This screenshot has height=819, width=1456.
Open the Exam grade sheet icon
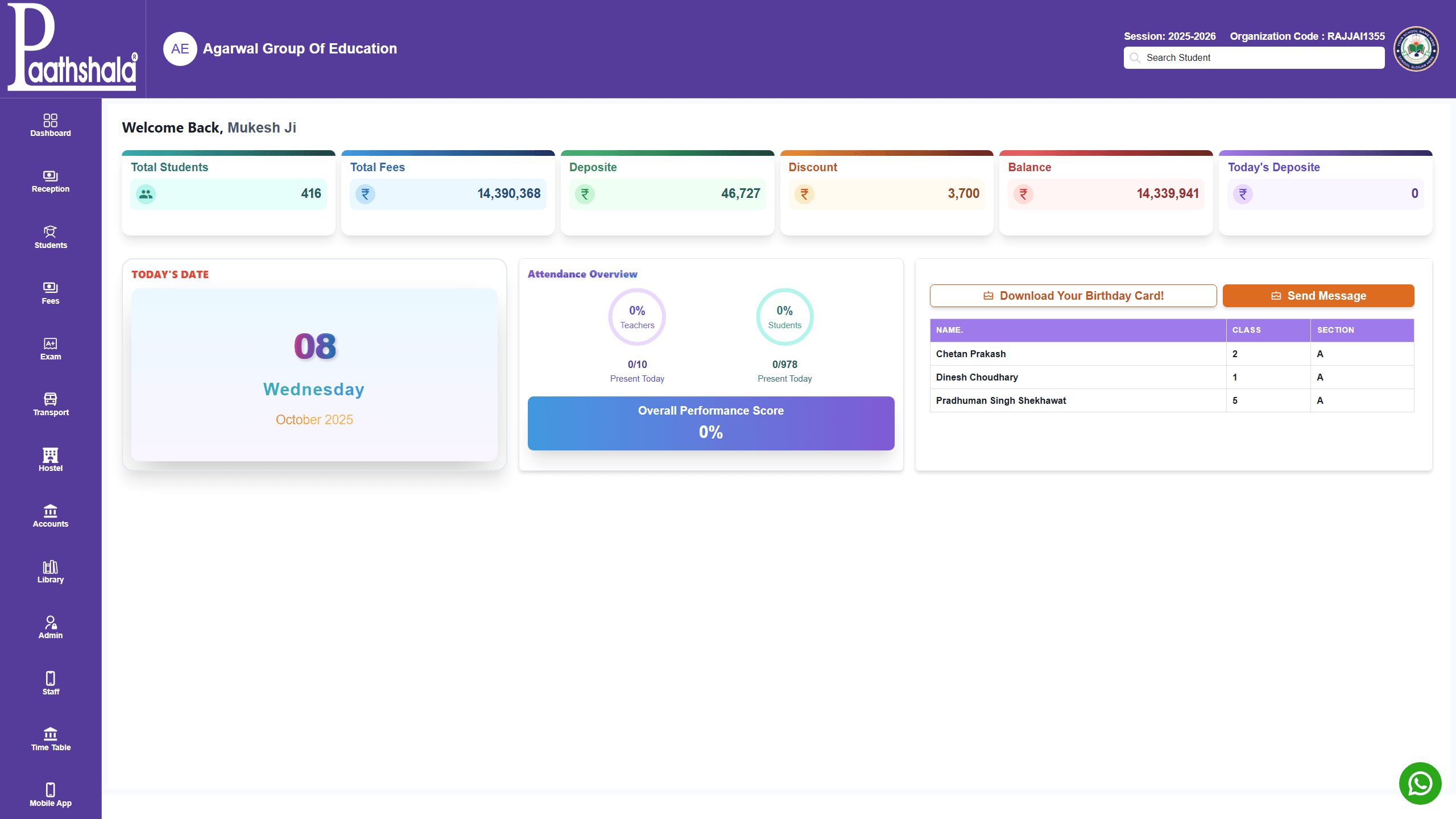[x=51, y=344]
